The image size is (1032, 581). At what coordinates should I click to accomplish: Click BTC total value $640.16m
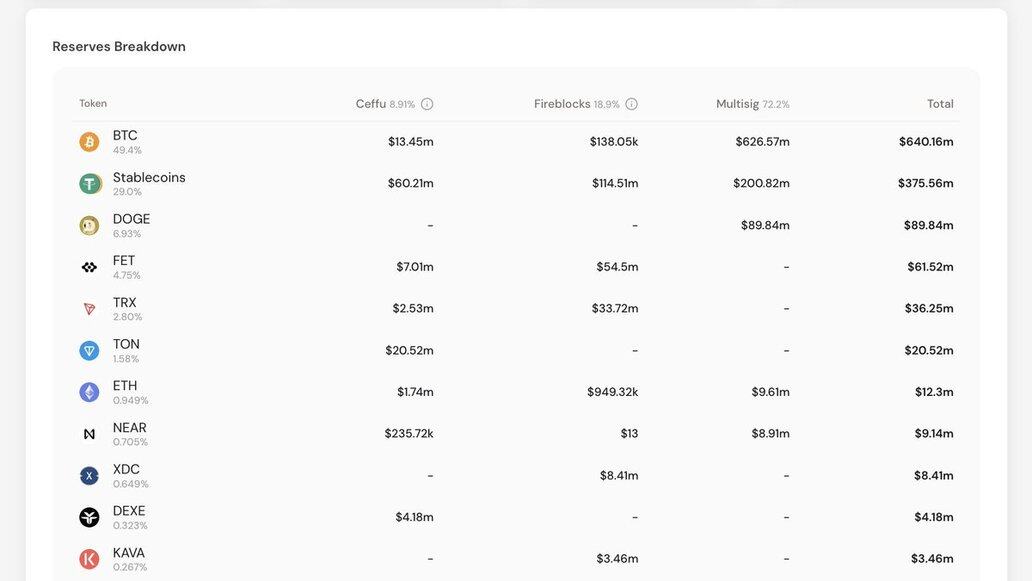click(926, 141)
